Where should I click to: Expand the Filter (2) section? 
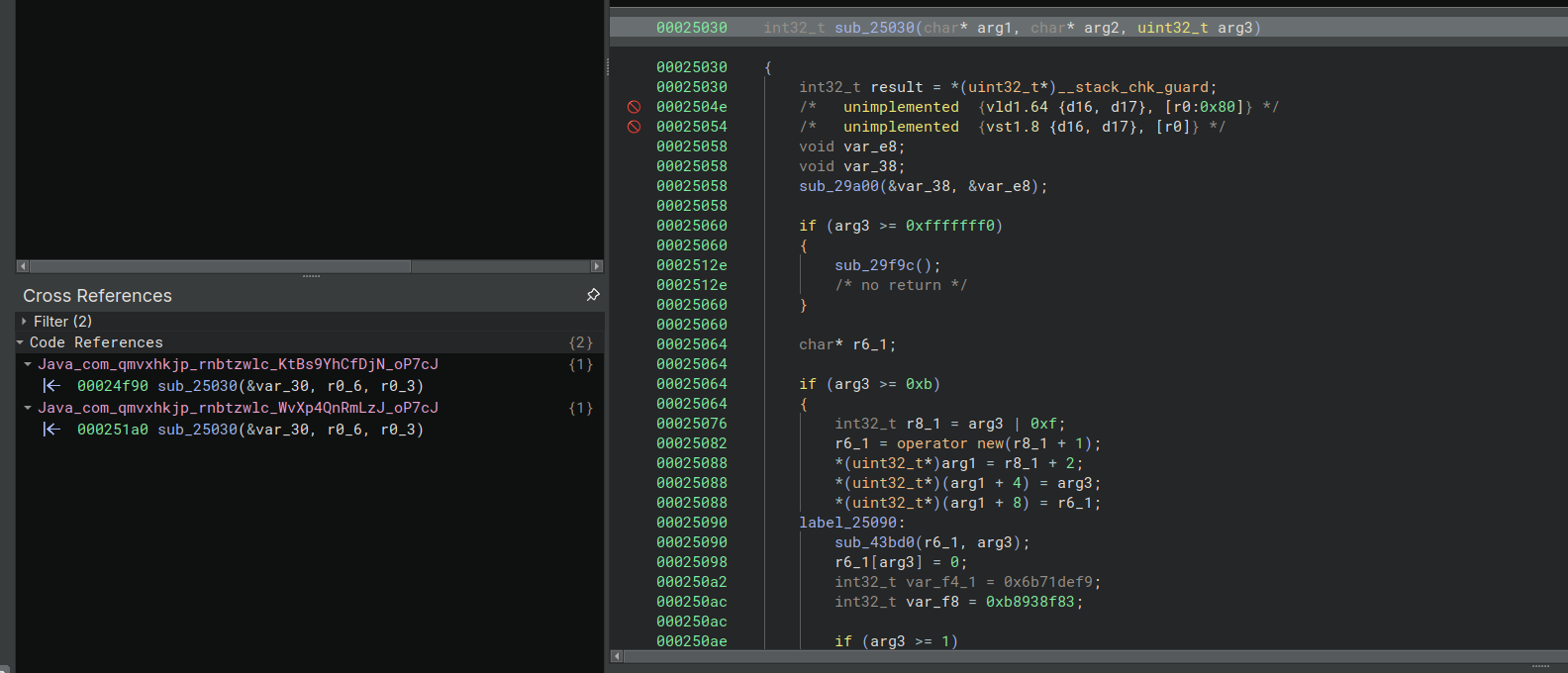click(24, 322)
